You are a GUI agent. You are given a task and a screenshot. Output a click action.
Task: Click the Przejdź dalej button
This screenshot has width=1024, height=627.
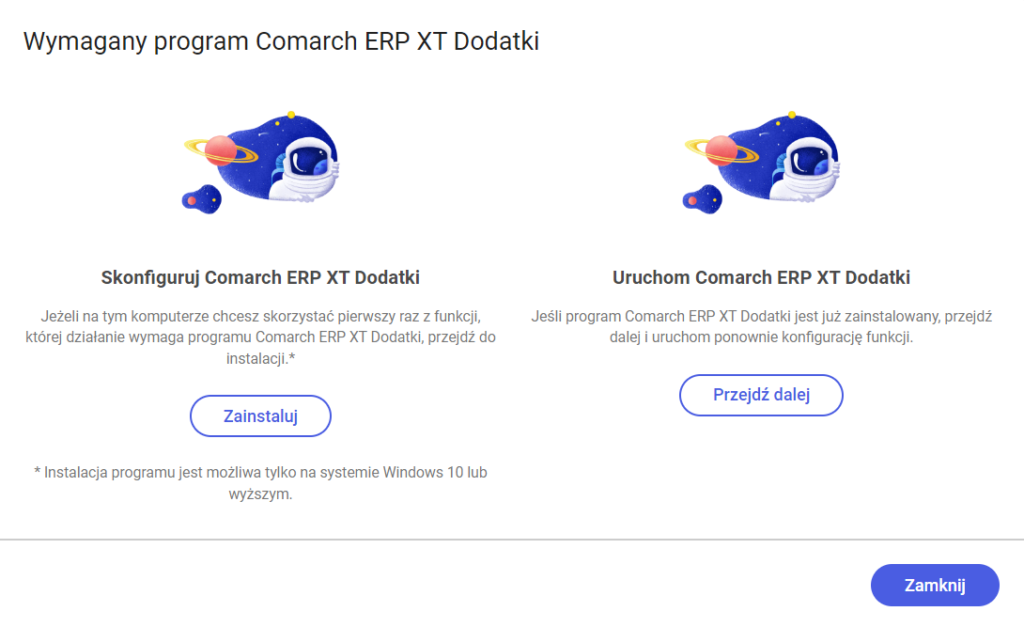point(761,395)
